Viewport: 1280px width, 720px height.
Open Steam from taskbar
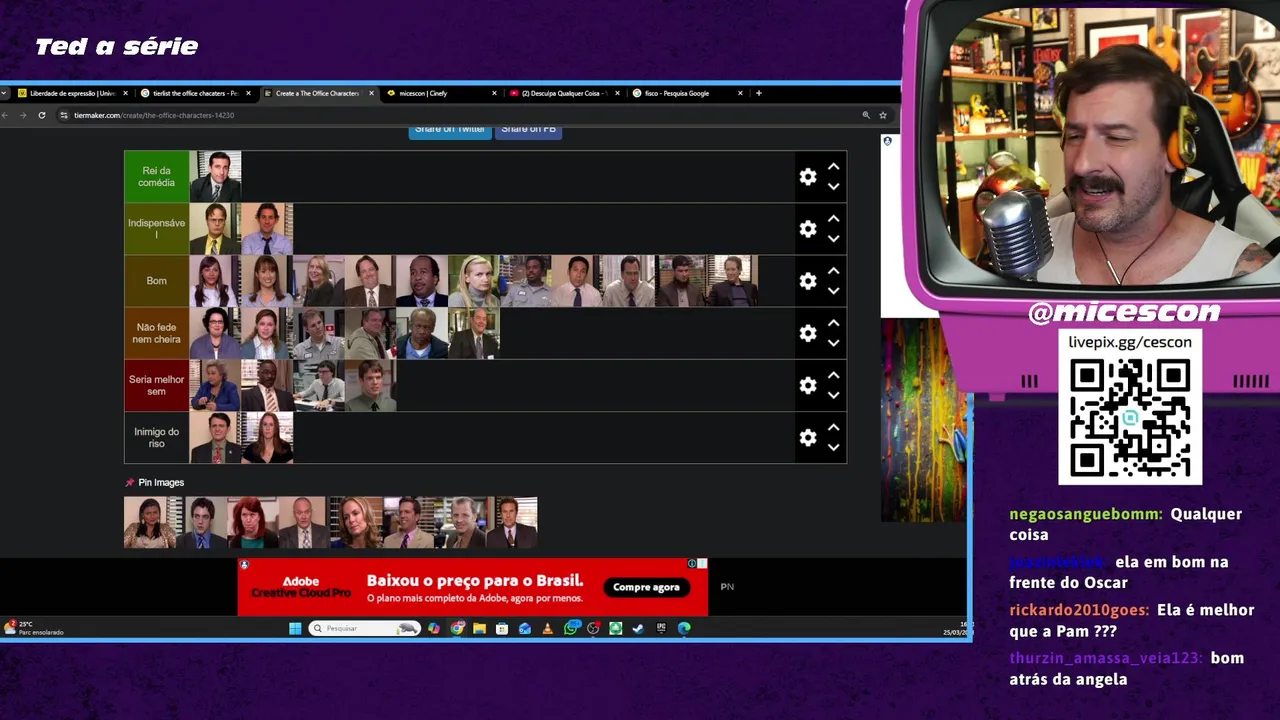point(638,628)
